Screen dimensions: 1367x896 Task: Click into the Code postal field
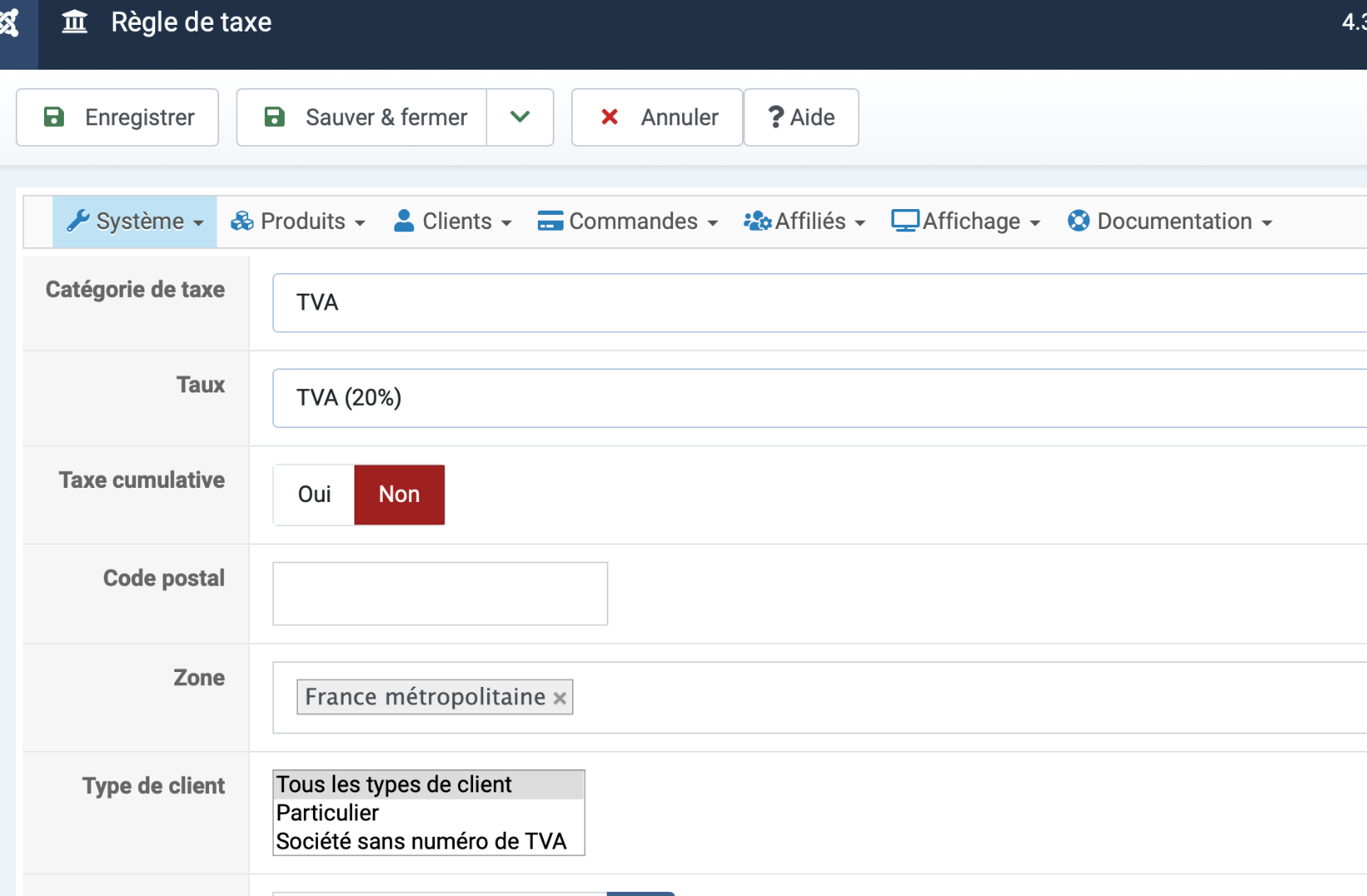440,594
